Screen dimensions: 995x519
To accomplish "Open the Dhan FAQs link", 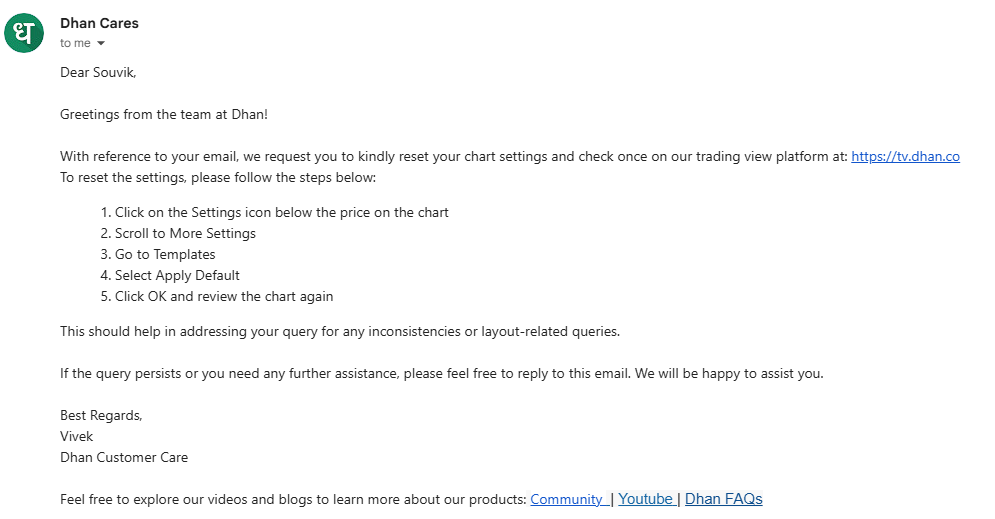I will click(x=723, y=499).
